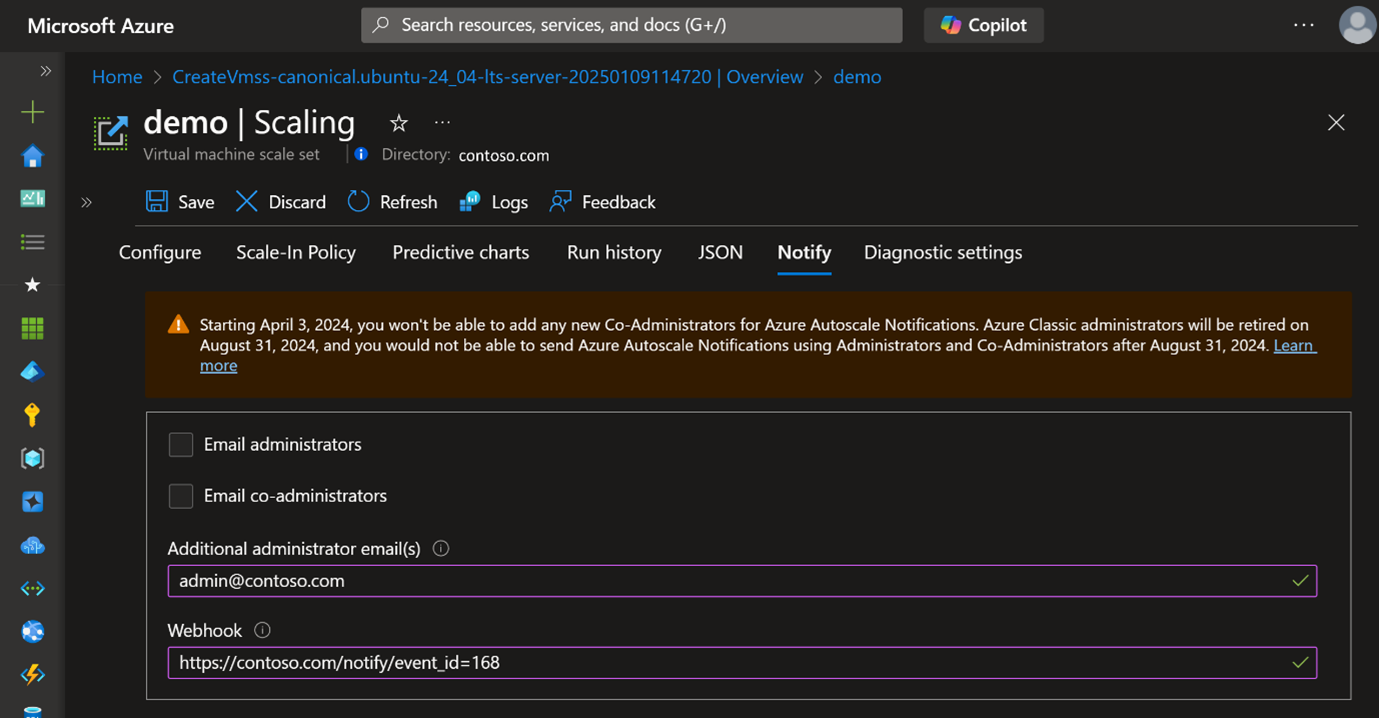Viewport: 1379px width, 718px height.
Task: Open Home from the left sidebar icon
Action: click(32, 156)
